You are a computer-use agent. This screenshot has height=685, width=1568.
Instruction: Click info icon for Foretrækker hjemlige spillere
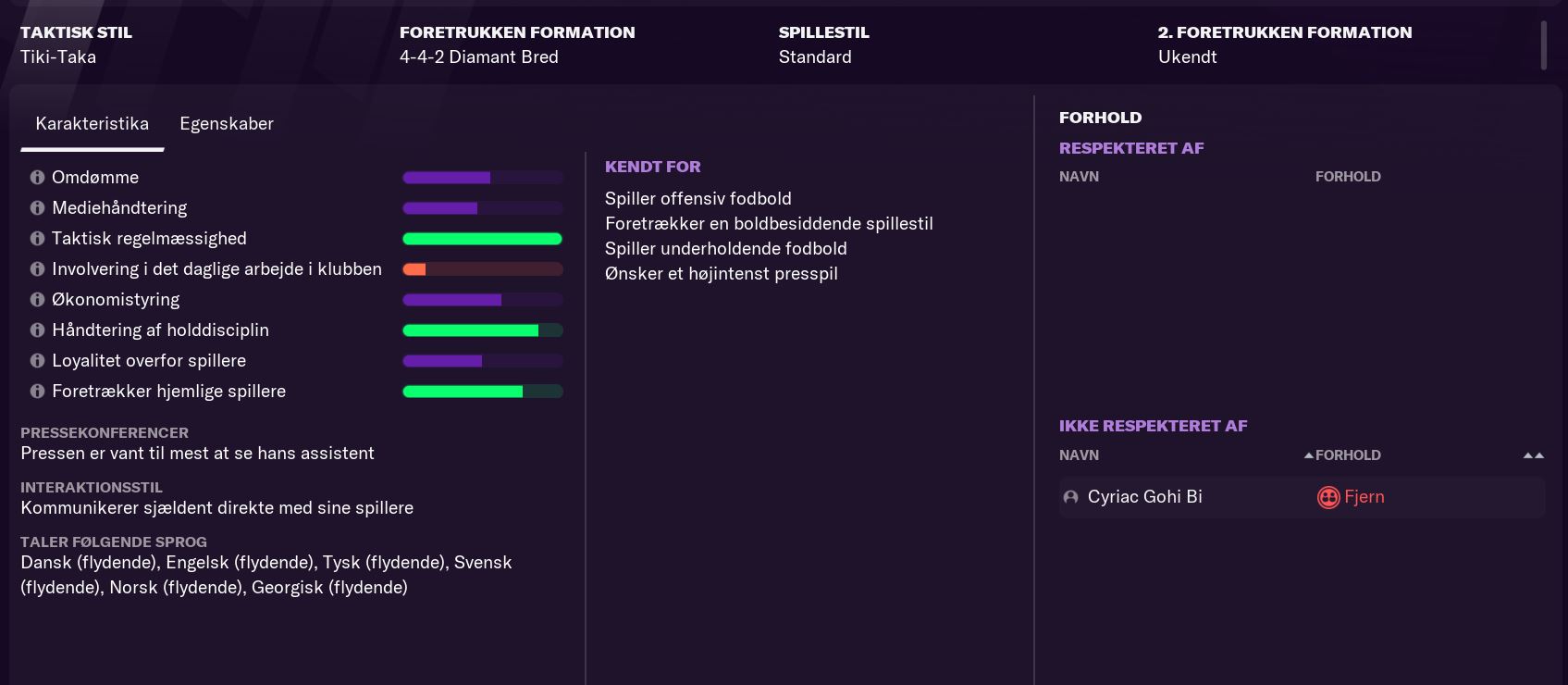[37, 391]
